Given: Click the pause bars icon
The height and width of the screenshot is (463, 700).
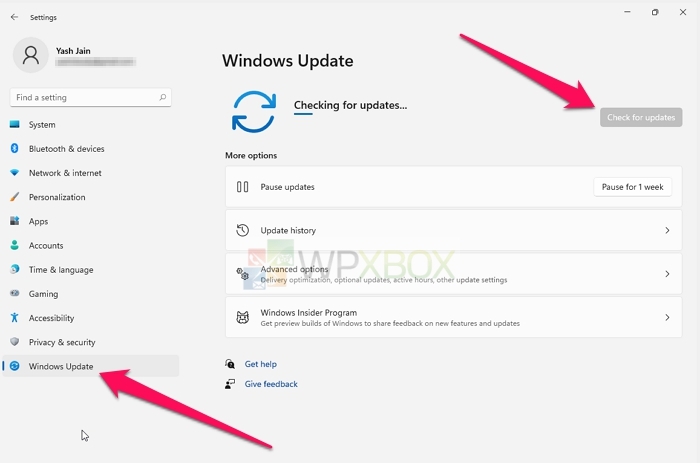Looking at the screenshot, I should click(x=242, y=187).
